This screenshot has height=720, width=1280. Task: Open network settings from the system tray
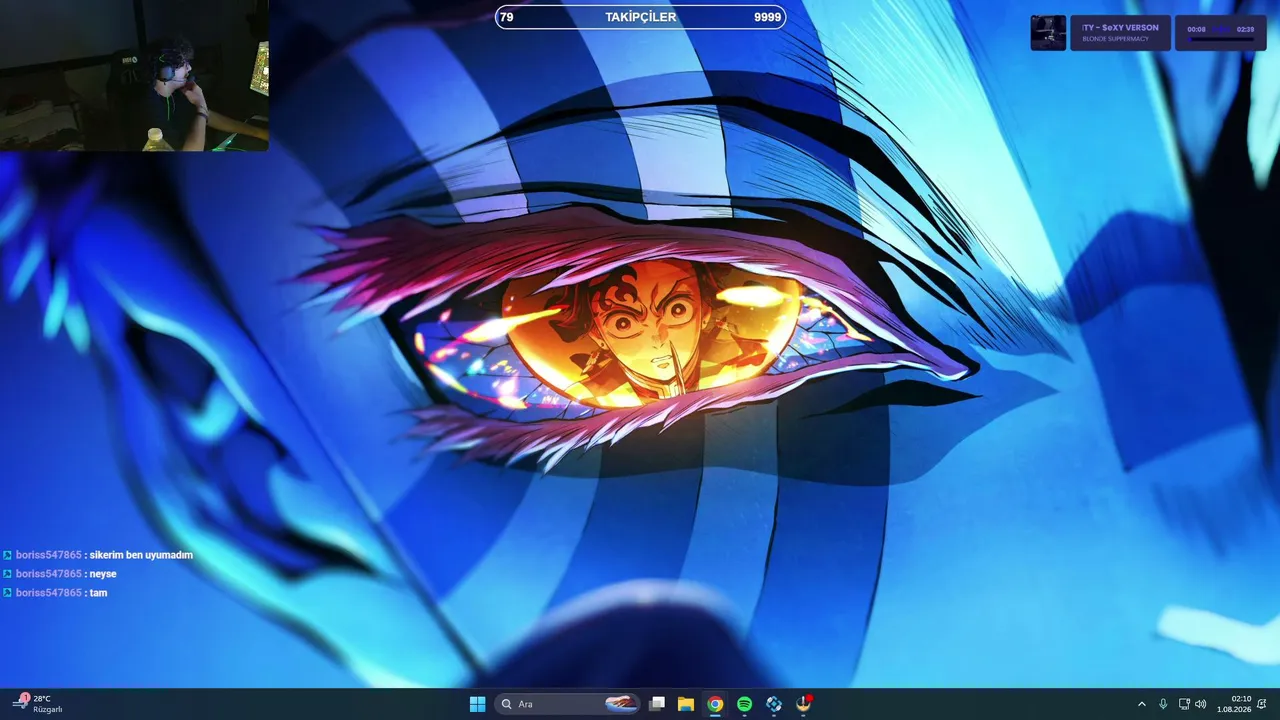coord(1184,704)
